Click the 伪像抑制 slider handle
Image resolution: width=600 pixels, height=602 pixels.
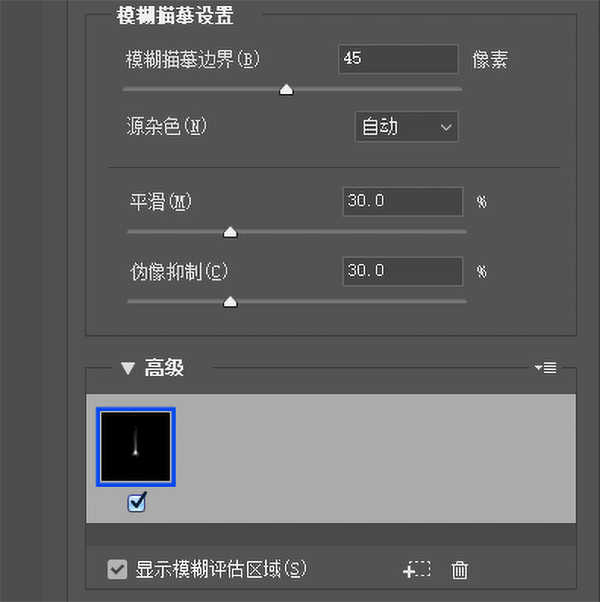click(230, 302)
